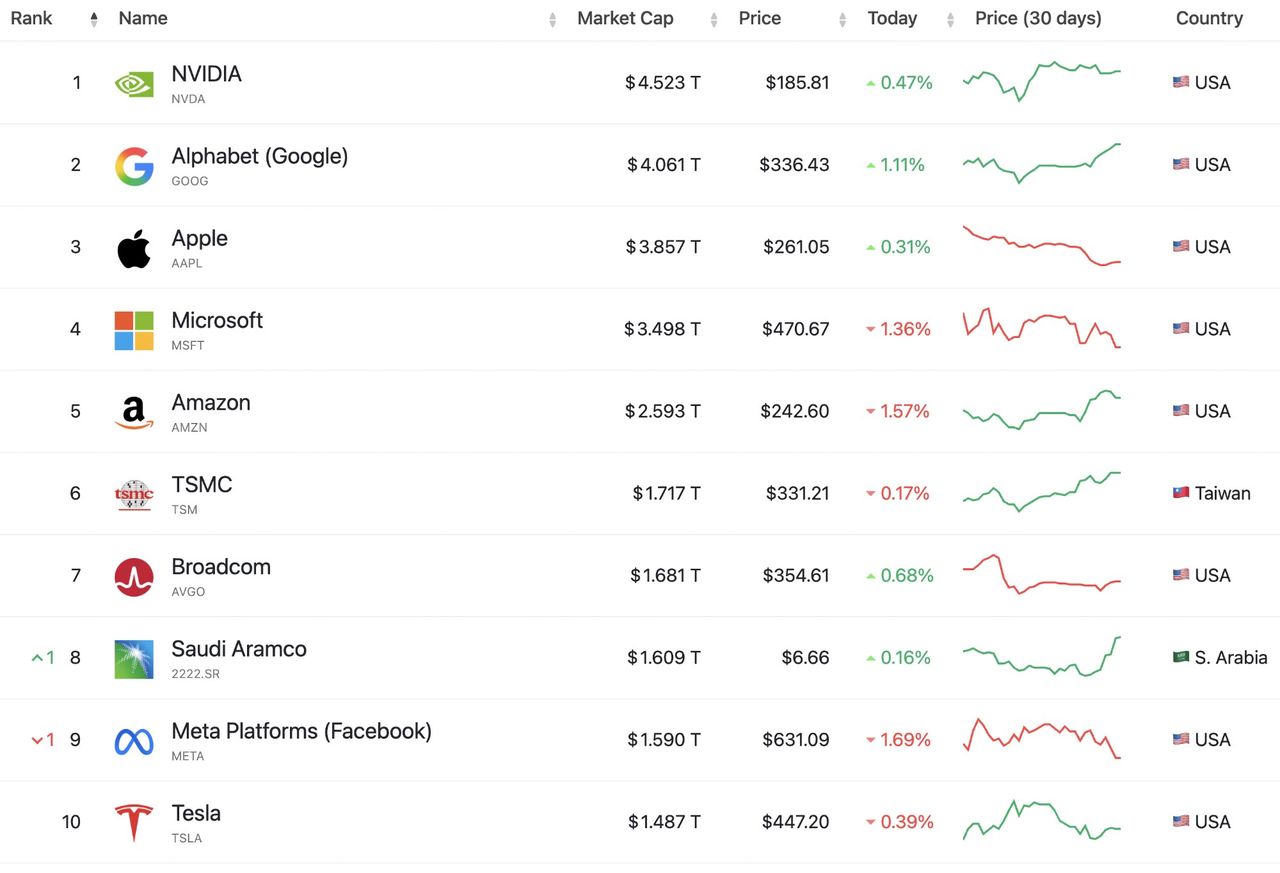
Task: Open NVIDIA 30-day price chart
Action: 1041,82
